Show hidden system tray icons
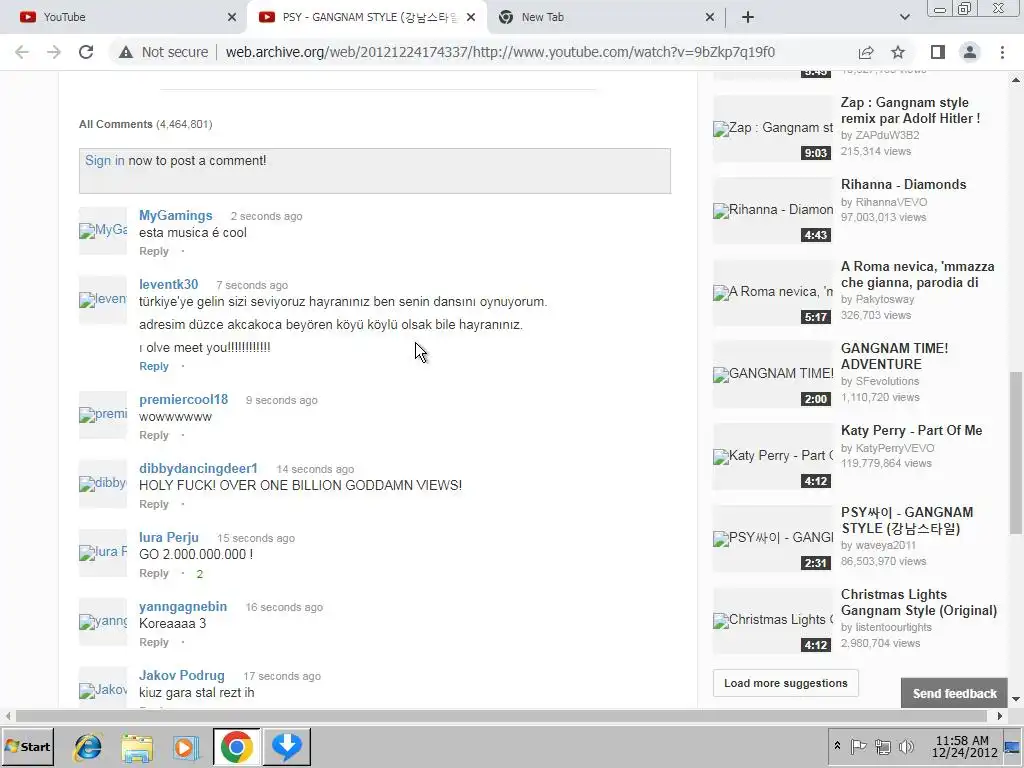Viewport: 1024px width, 768px height. [x=837, y=746]
